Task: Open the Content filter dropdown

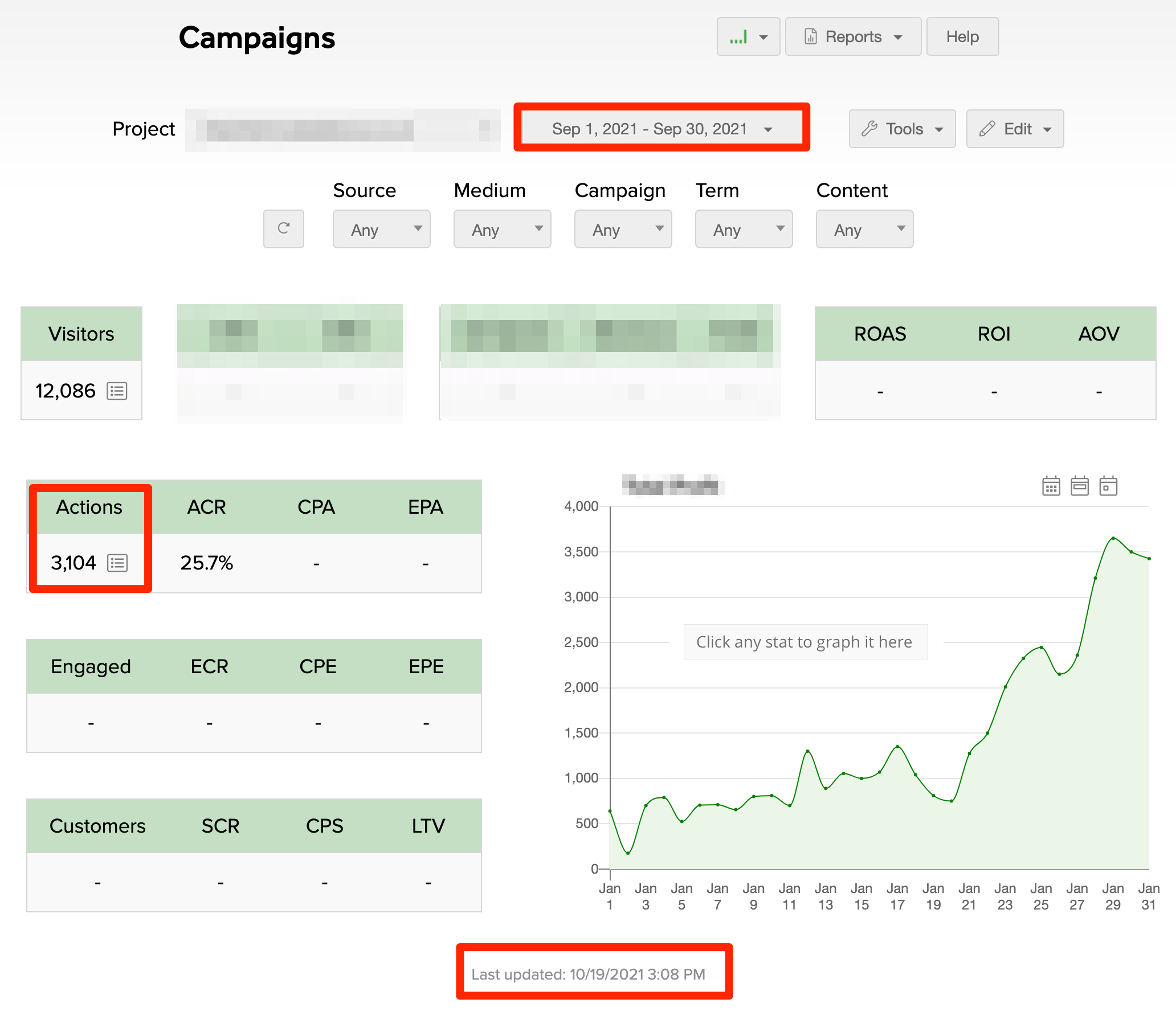Action: click(864, 229)
